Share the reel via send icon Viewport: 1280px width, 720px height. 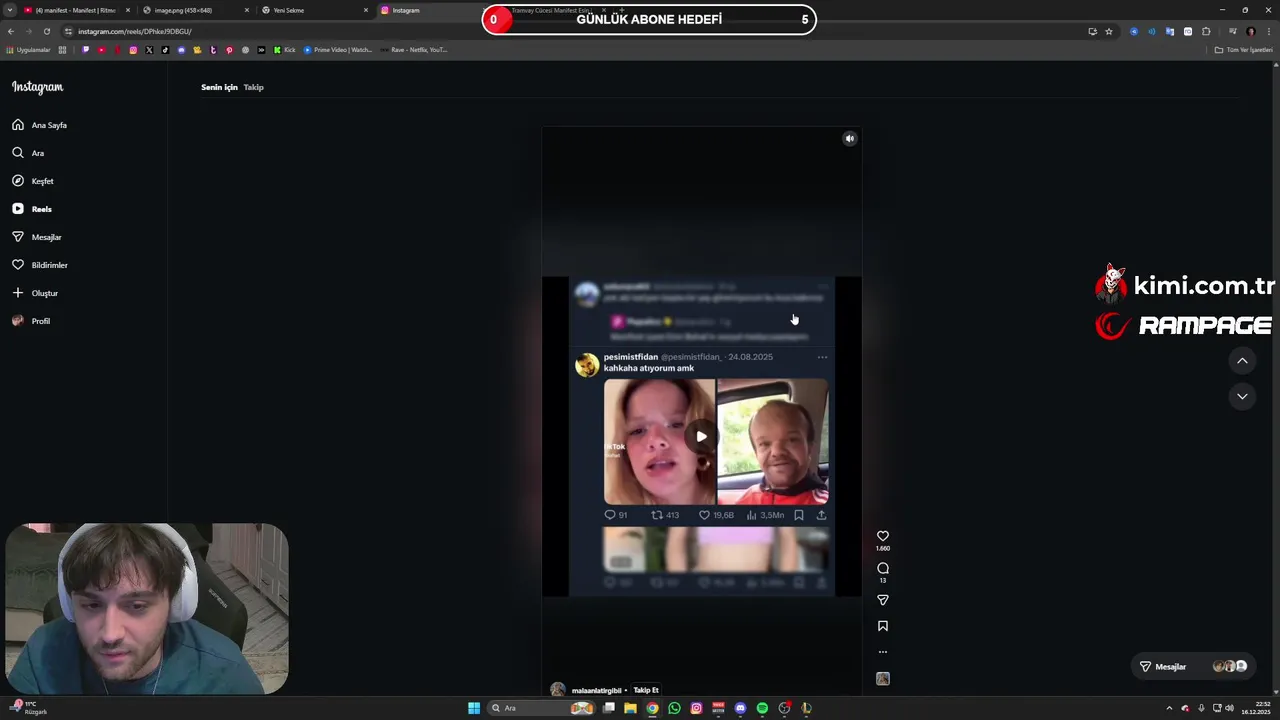[882, 600]
